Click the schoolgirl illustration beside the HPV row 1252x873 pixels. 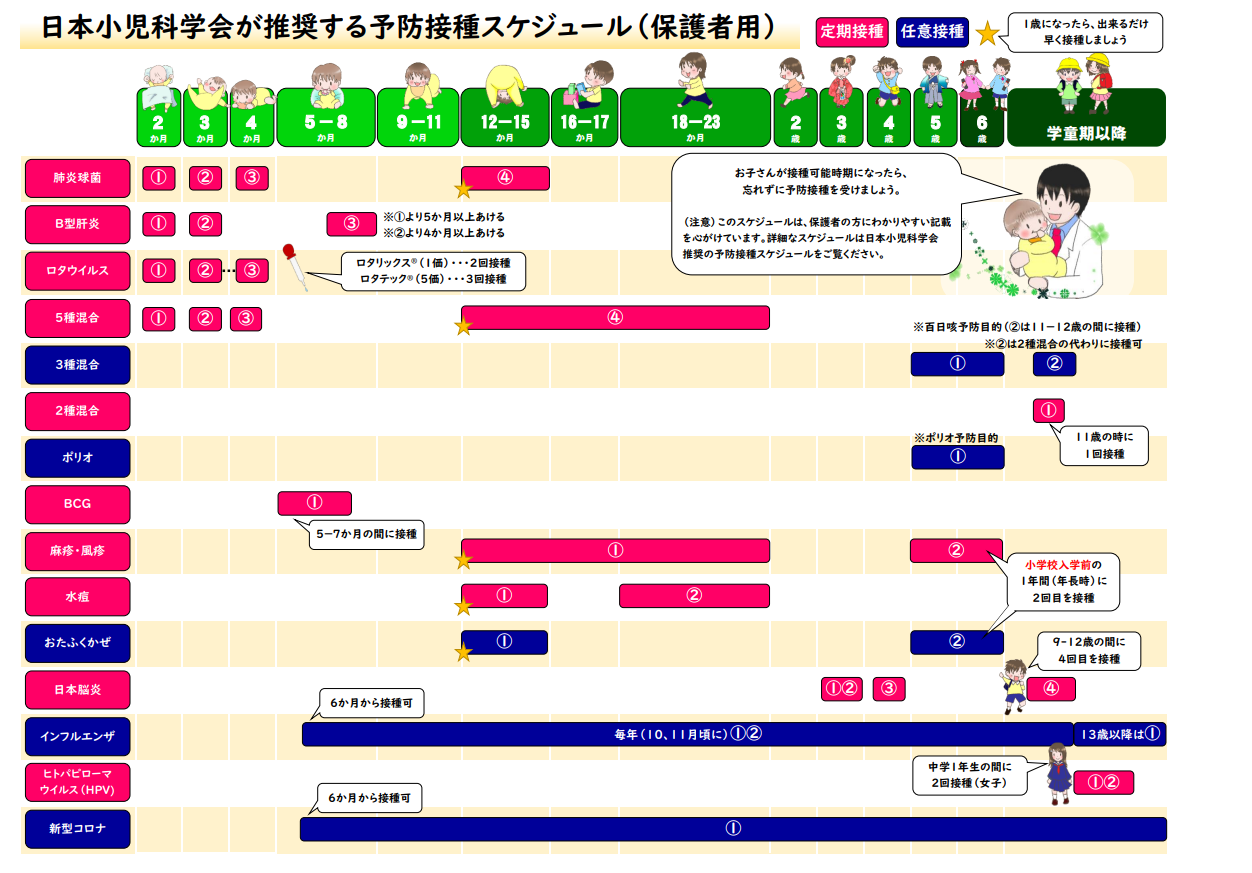[x=1058, y=774]
